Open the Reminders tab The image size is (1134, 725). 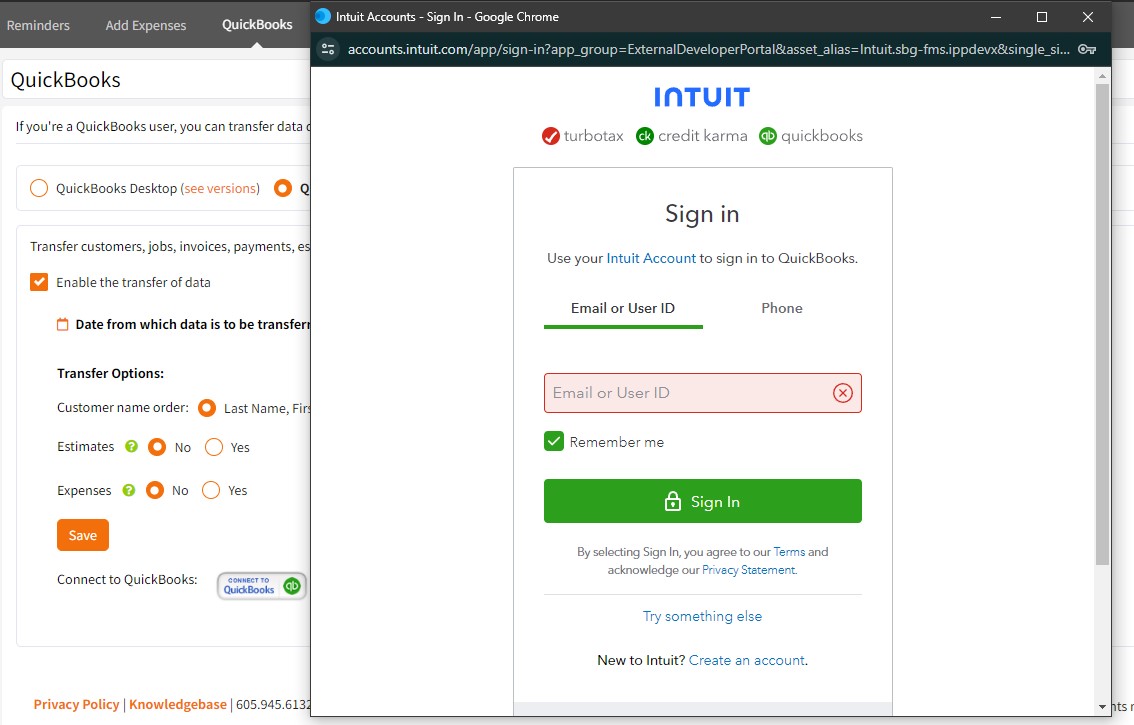coord(38,25)
